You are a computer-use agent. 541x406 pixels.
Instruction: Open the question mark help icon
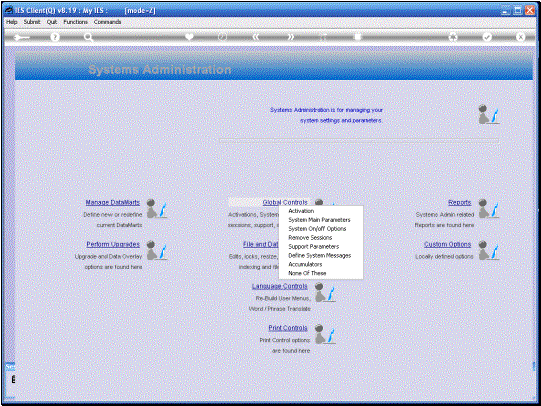55,37
